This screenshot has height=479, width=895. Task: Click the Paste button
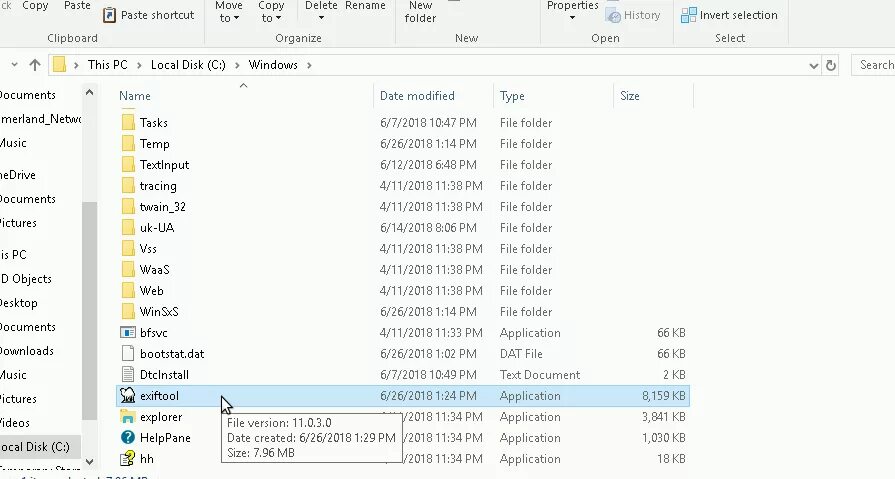77,6
